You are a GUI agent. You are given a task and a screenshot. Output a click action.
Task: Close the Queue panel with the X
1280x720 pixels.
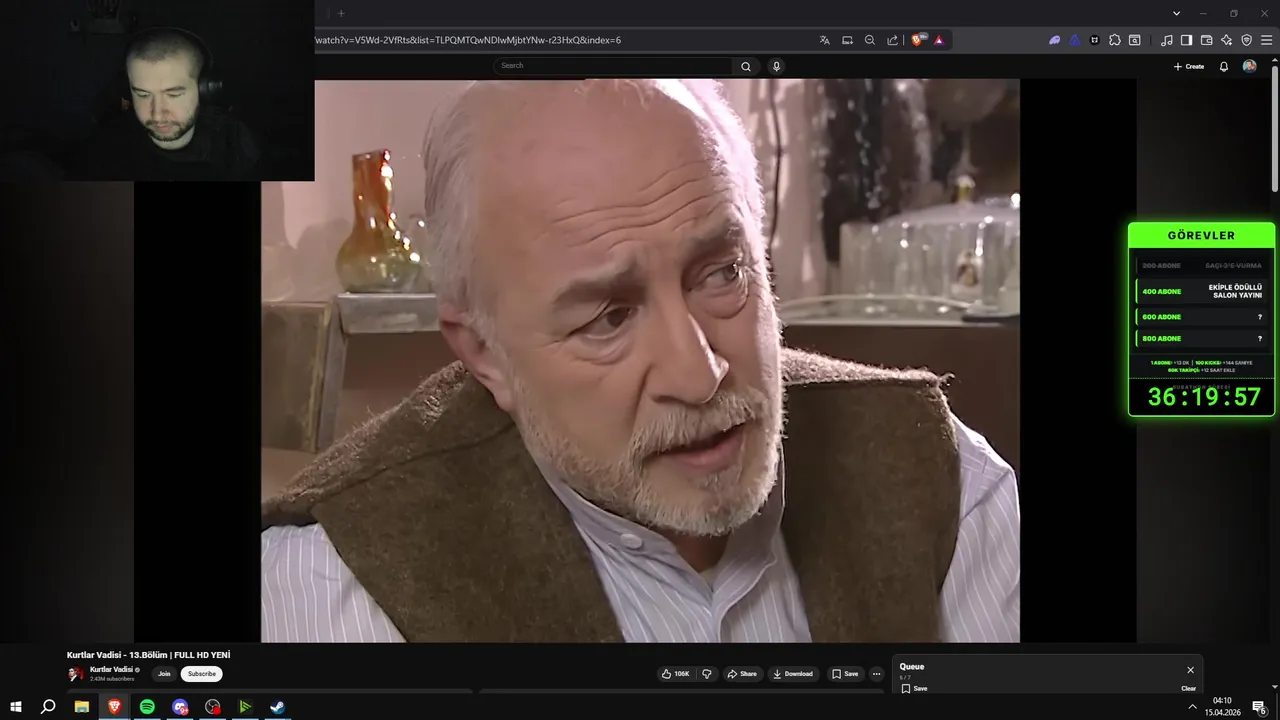[x=1190, y=670]
